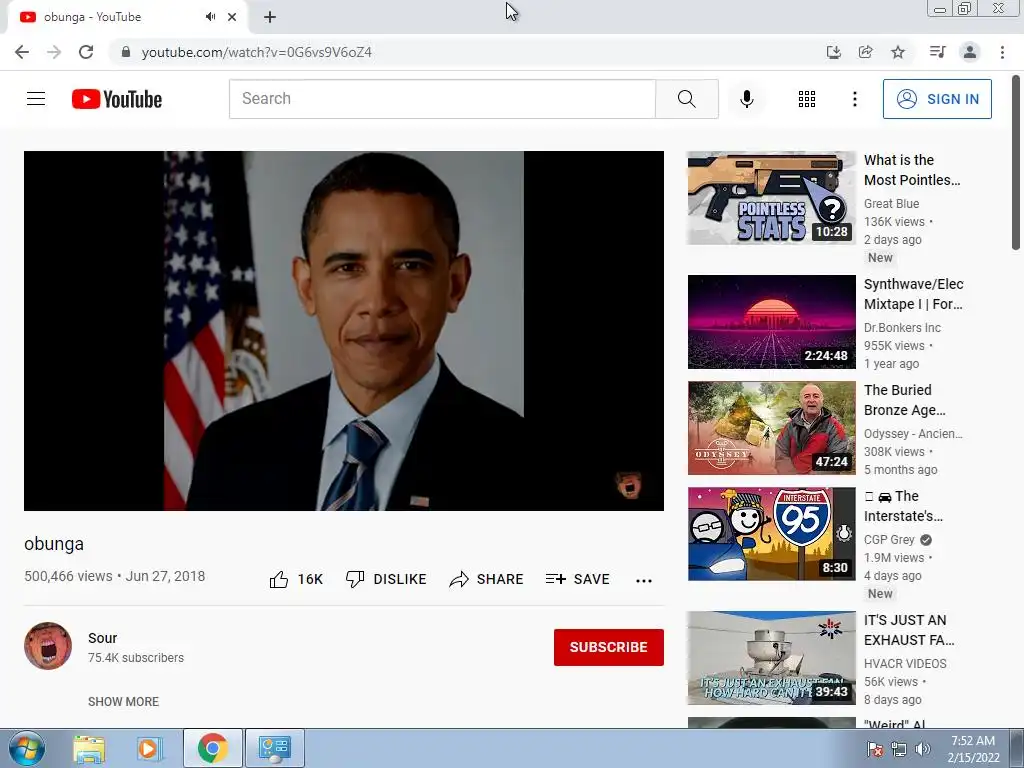1024x768 pixels.
Task: Go to the YouTube home logo
Action: 117,99
